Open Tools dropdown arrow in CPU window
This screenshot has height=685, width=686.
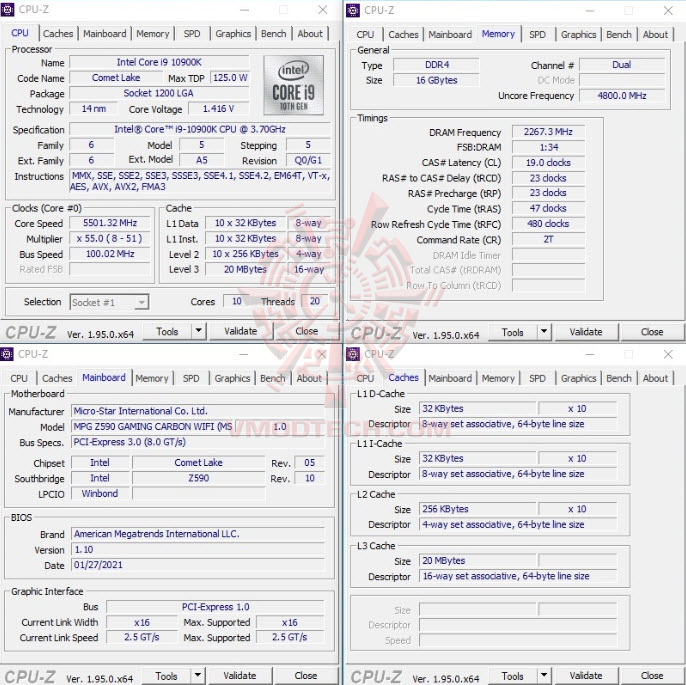(x=199, y=331)
